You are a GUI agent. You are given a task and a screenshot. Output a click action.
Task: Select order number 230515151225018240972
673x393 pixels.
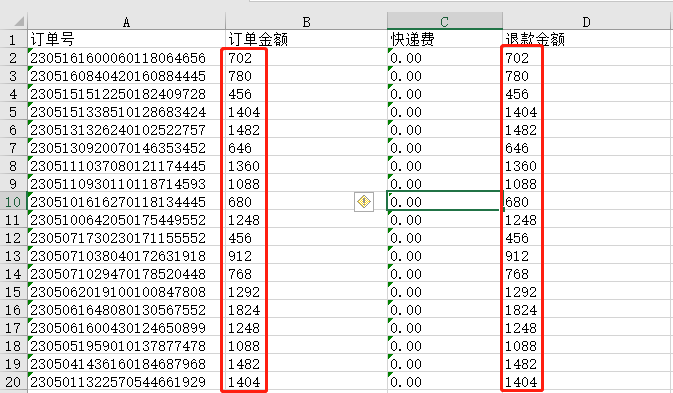coord(126,94)
